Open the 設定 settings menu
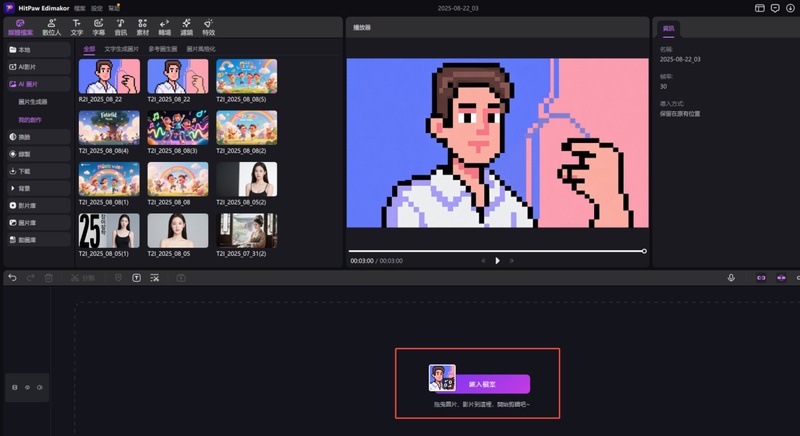Viewport: 800px width, 436px height. tap(97, 8)
